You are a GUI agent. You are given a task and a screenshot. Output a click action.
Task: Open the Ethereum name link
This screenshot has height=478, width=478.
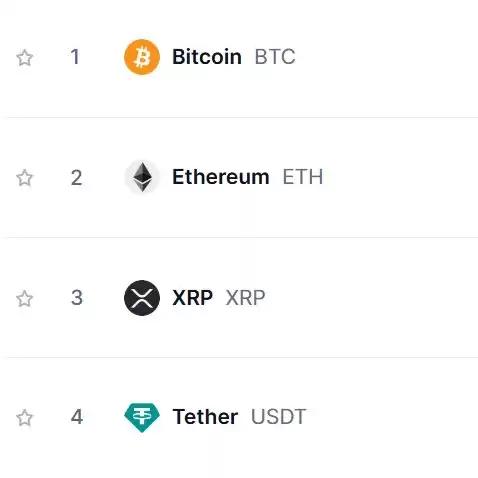pos(221,177)
